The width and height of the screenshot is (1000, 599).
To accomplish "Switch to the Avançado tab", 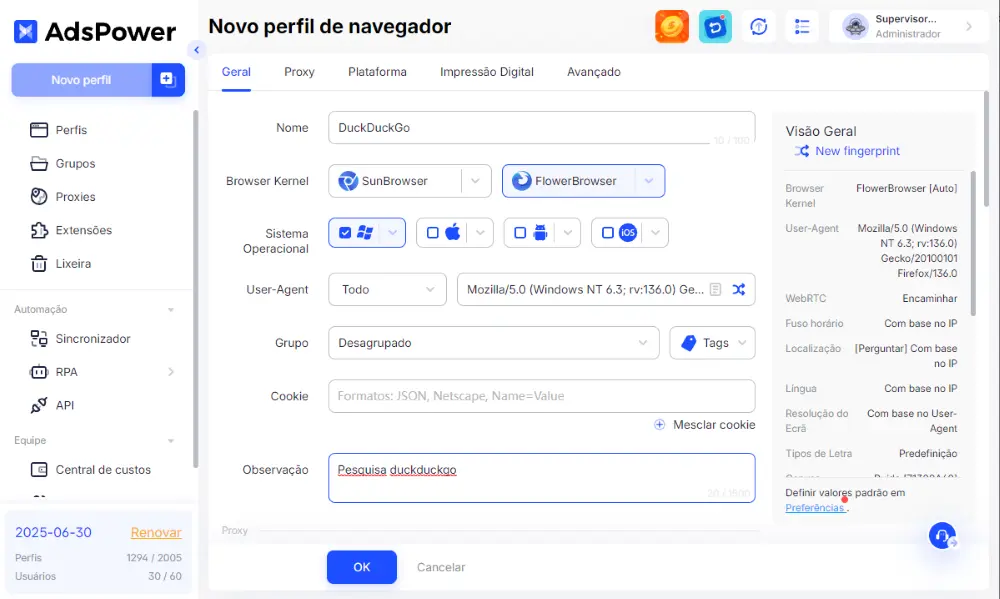I will coord(594,72).
